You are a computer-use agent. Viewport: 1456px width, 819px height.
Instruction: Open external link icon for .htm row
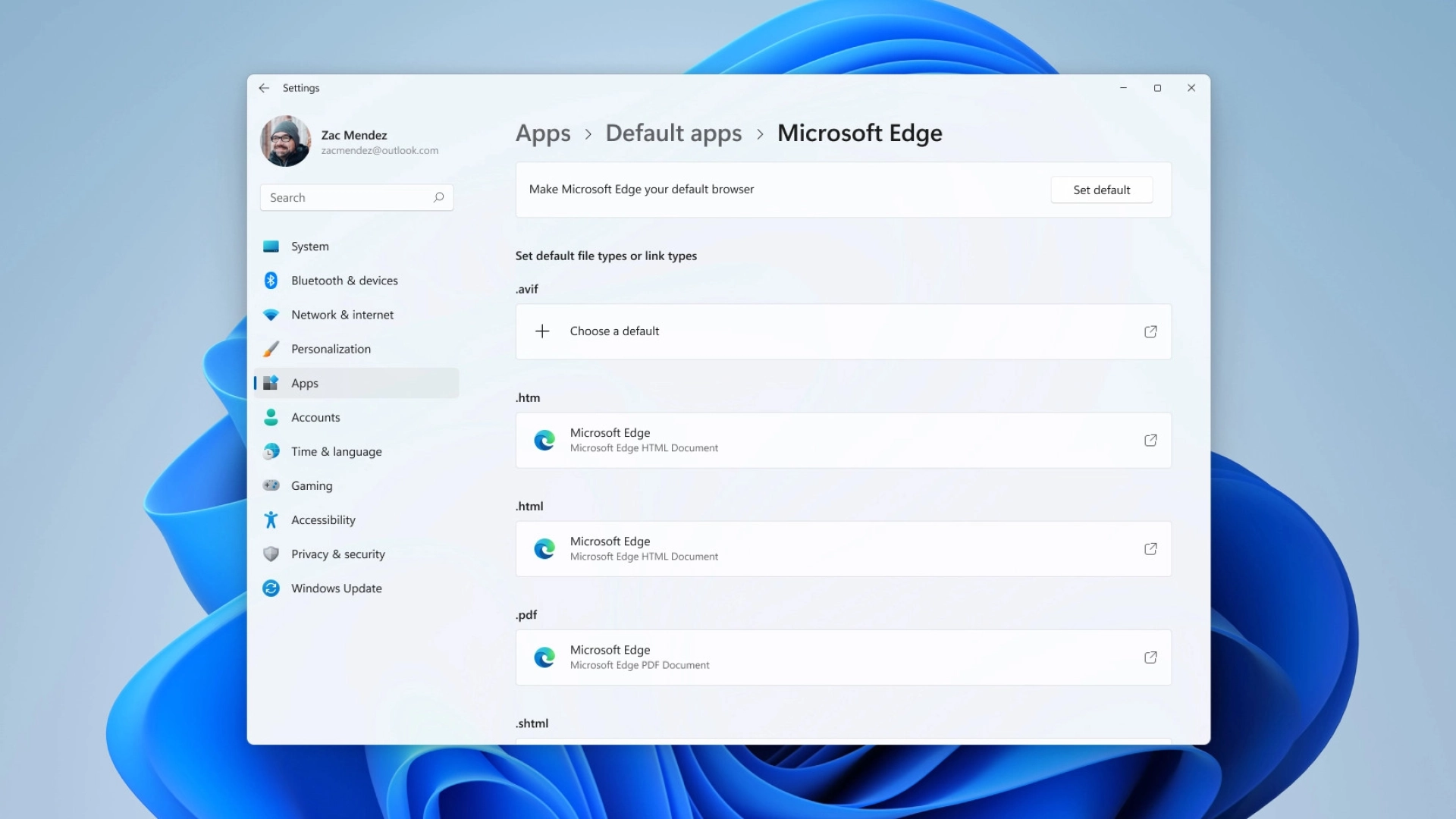1150,440
